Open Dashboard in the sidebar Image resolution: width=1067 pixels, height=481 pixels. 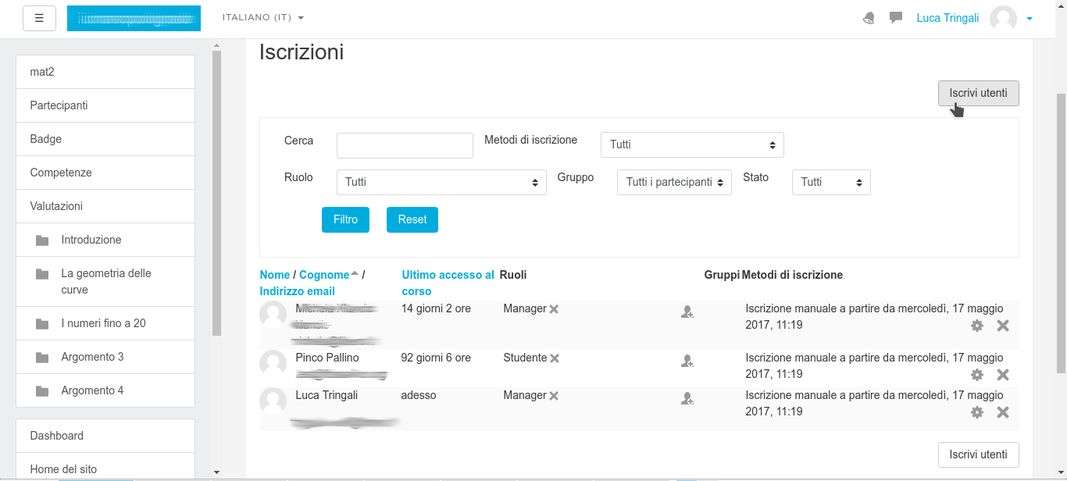105,435
